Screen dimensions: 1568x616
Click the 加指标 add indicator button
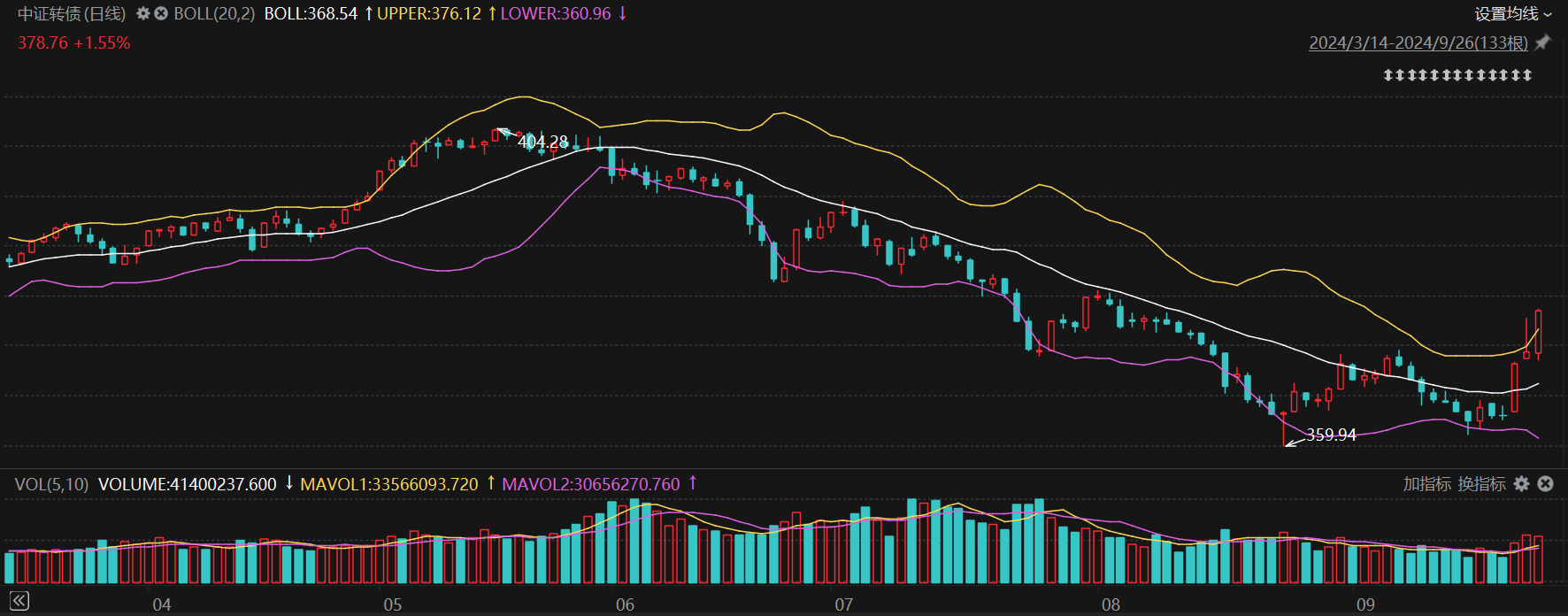click(1426, 484)
